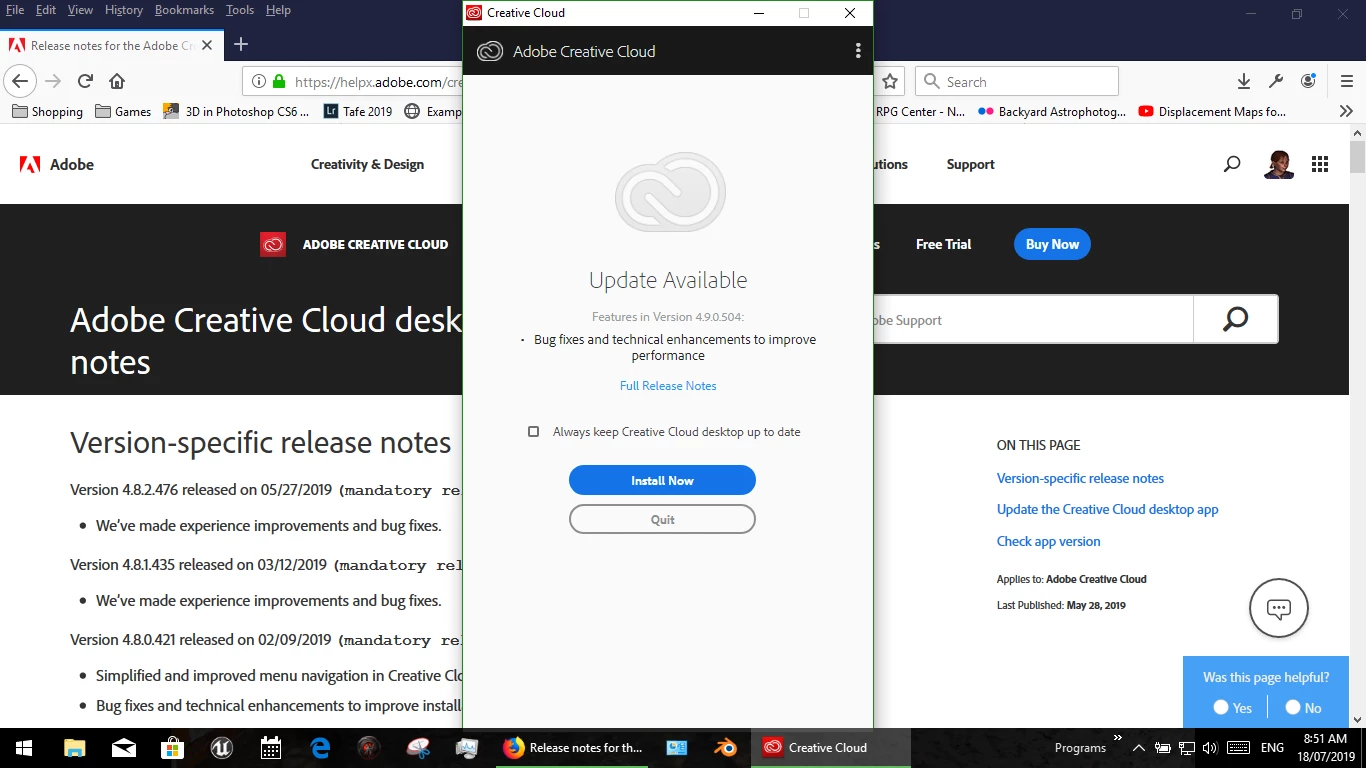1366x768 pixels.
Task: Open the 'Displacement Maps fo...' YouTube bookmark
Action: (1212, 112)
